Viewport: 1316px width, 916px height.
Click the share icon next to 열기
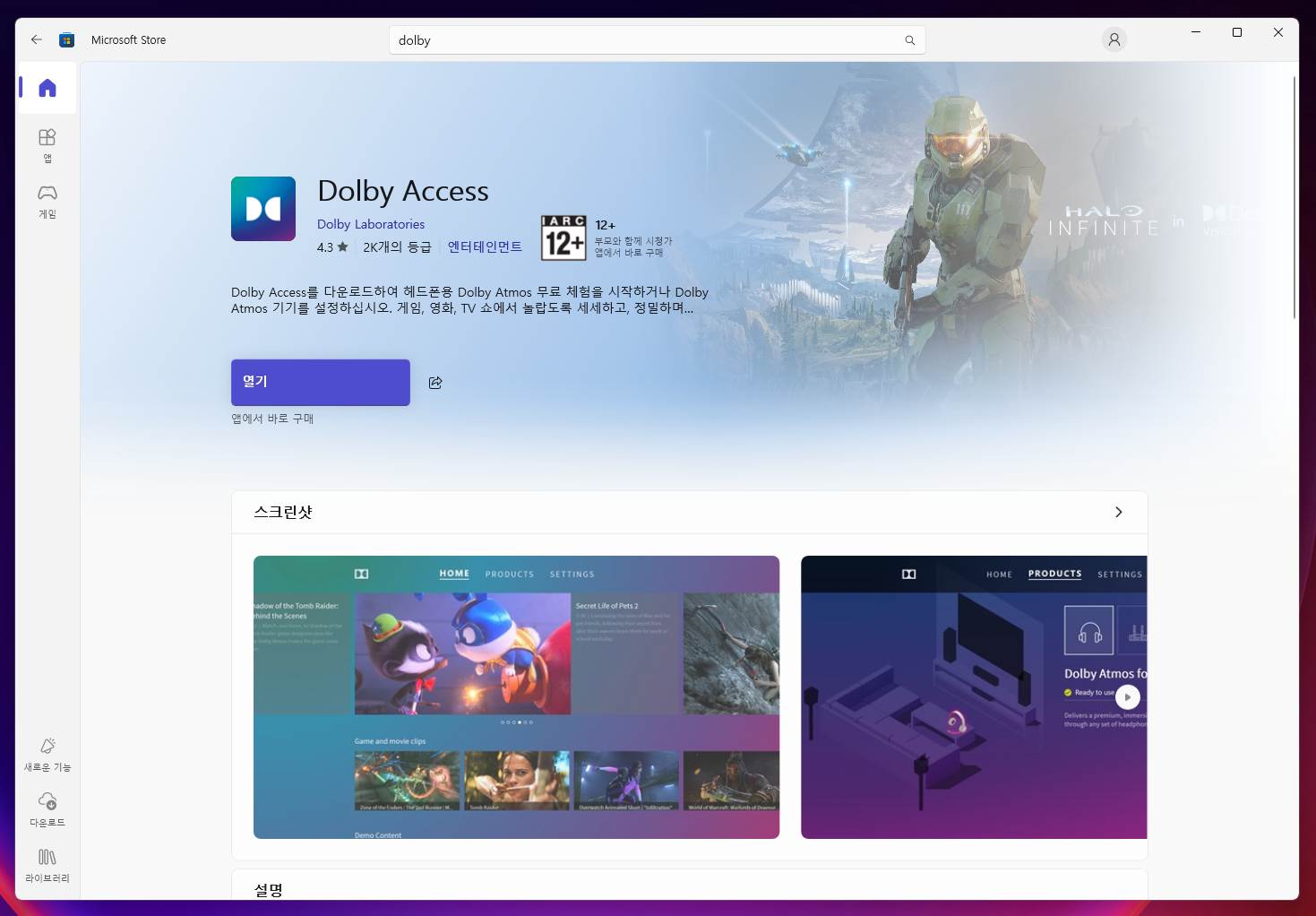point(435,383)
